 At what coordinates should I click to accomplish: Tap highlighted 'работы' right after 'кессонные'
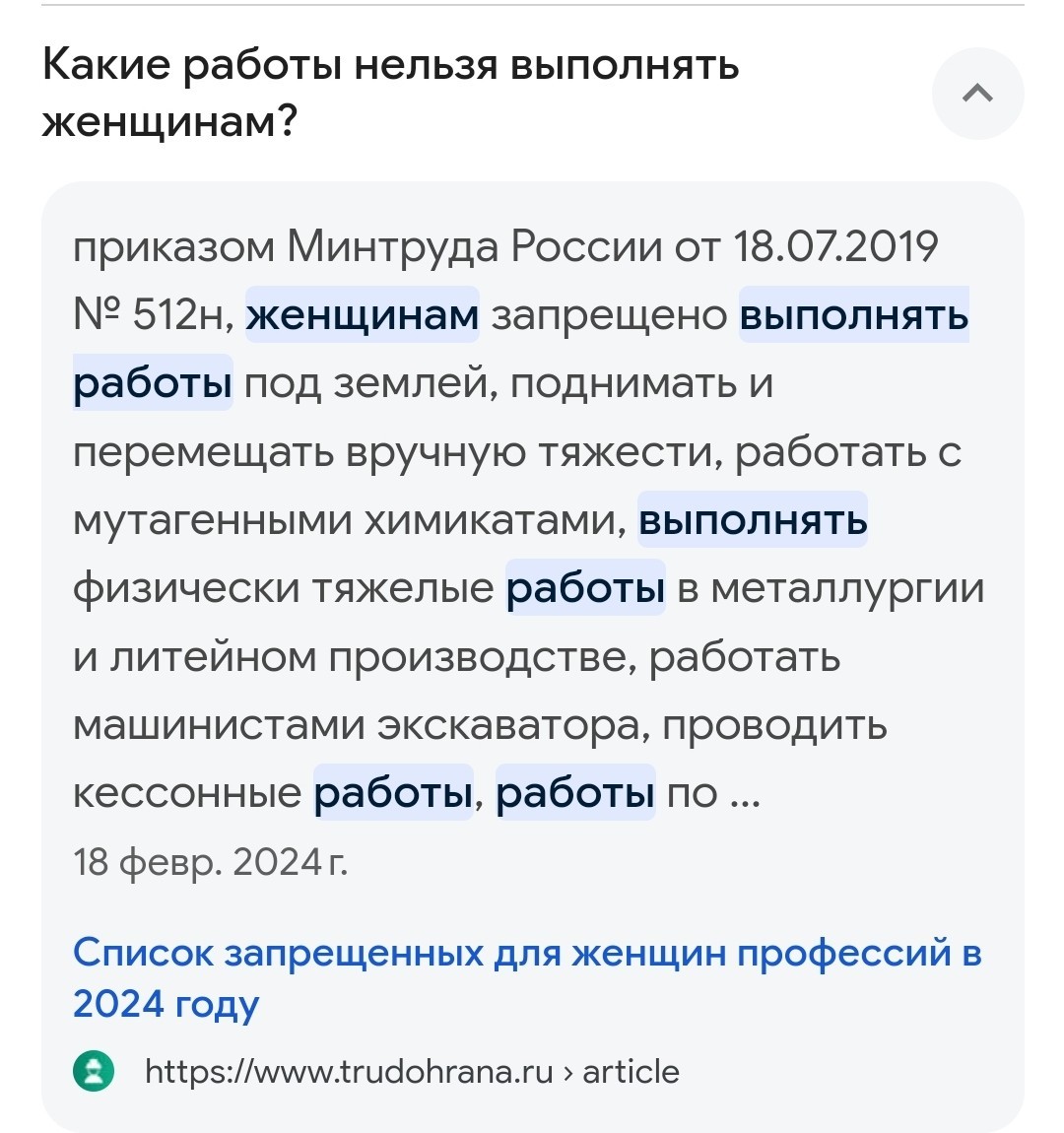pos(393,793)
